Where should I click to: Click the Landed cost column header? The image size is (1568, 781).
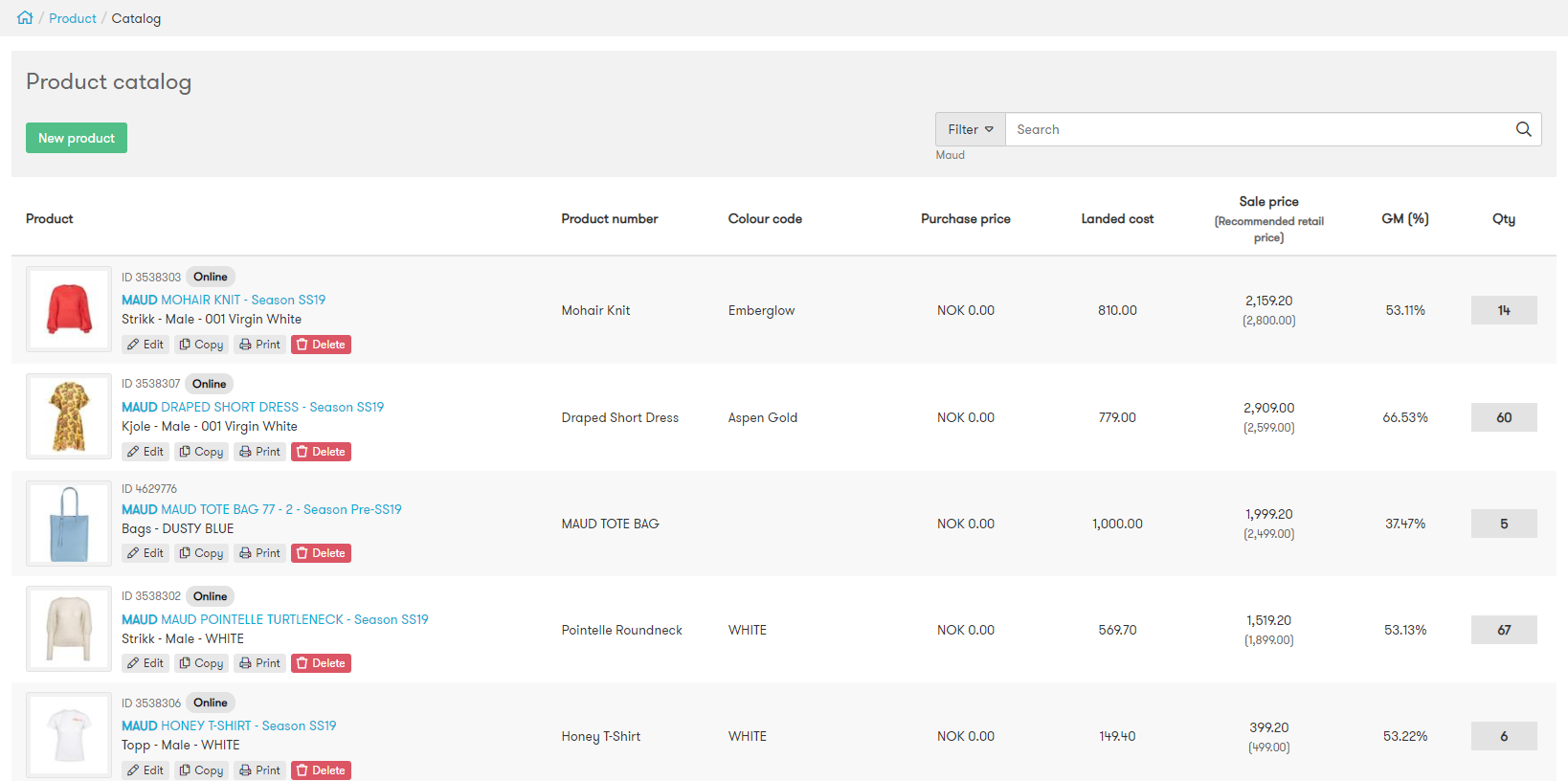[x=1117, y=219]
